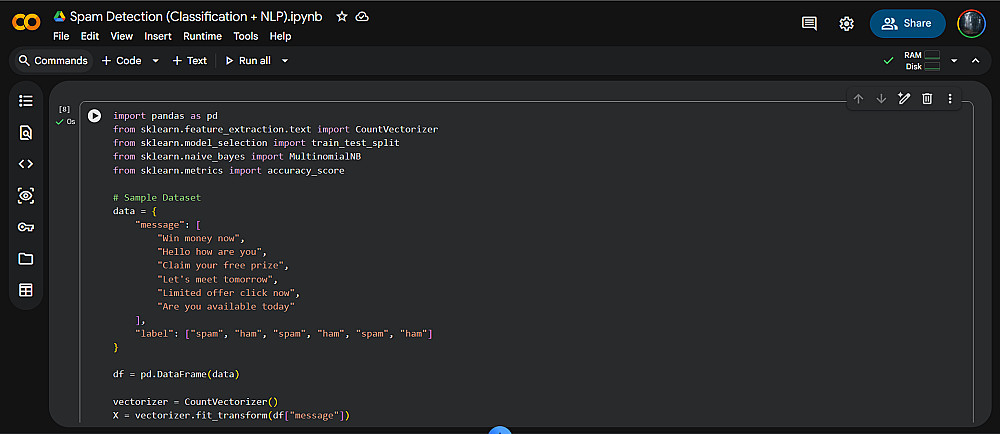The height and width of the screenshot is (434, 1000).
Task: Expand the Code insert dropdown arrow
Action: [x=155, y=61]
